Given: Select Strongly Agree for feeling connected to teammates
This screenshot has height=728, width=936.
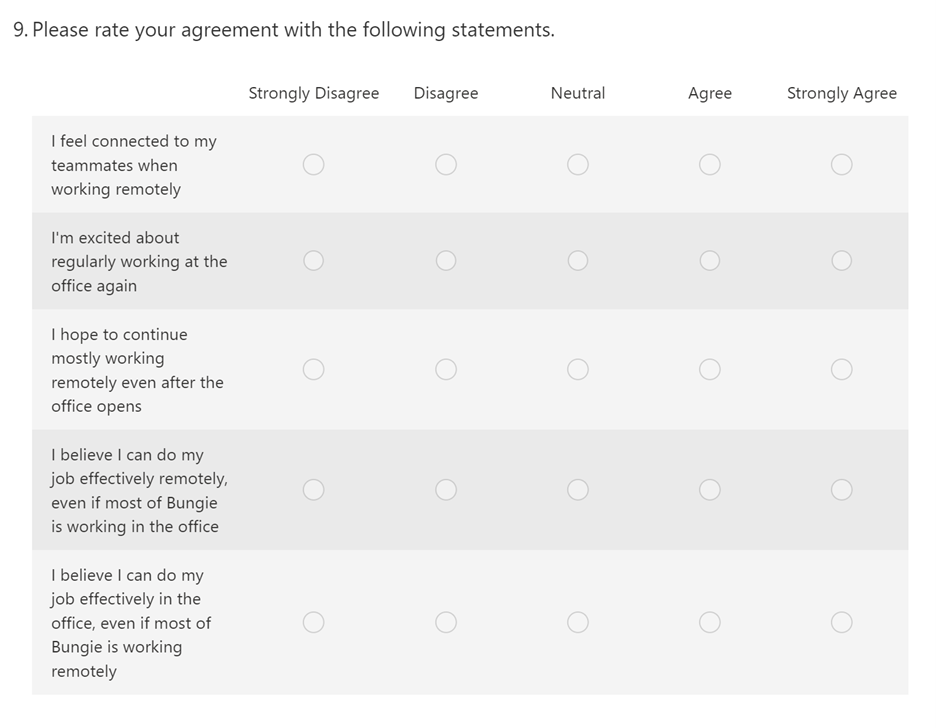Looking at the screenshot, I should click(x=842, y=164).
